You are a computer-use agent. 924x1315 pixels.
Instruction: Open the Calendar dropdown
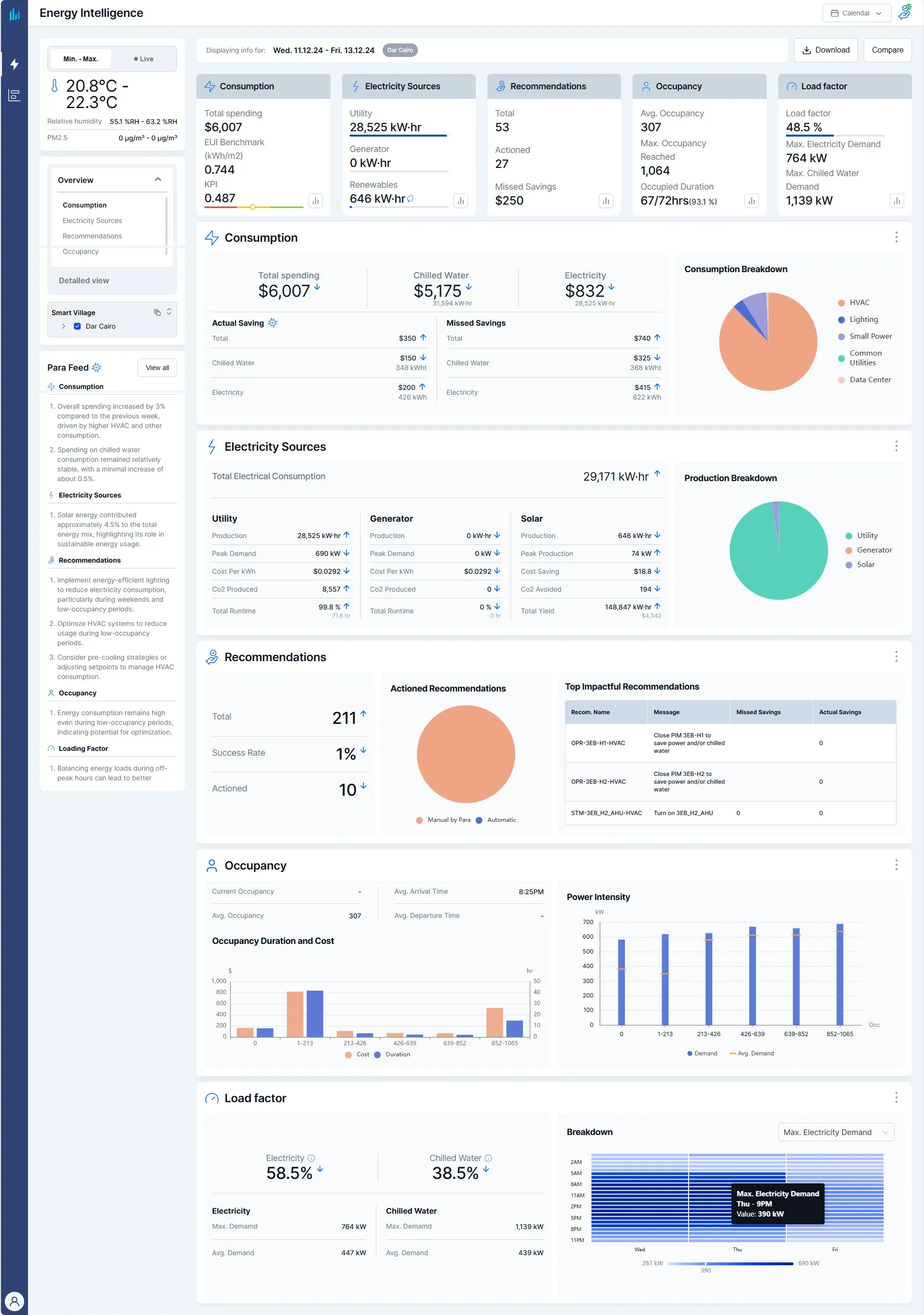coord(856,13)
